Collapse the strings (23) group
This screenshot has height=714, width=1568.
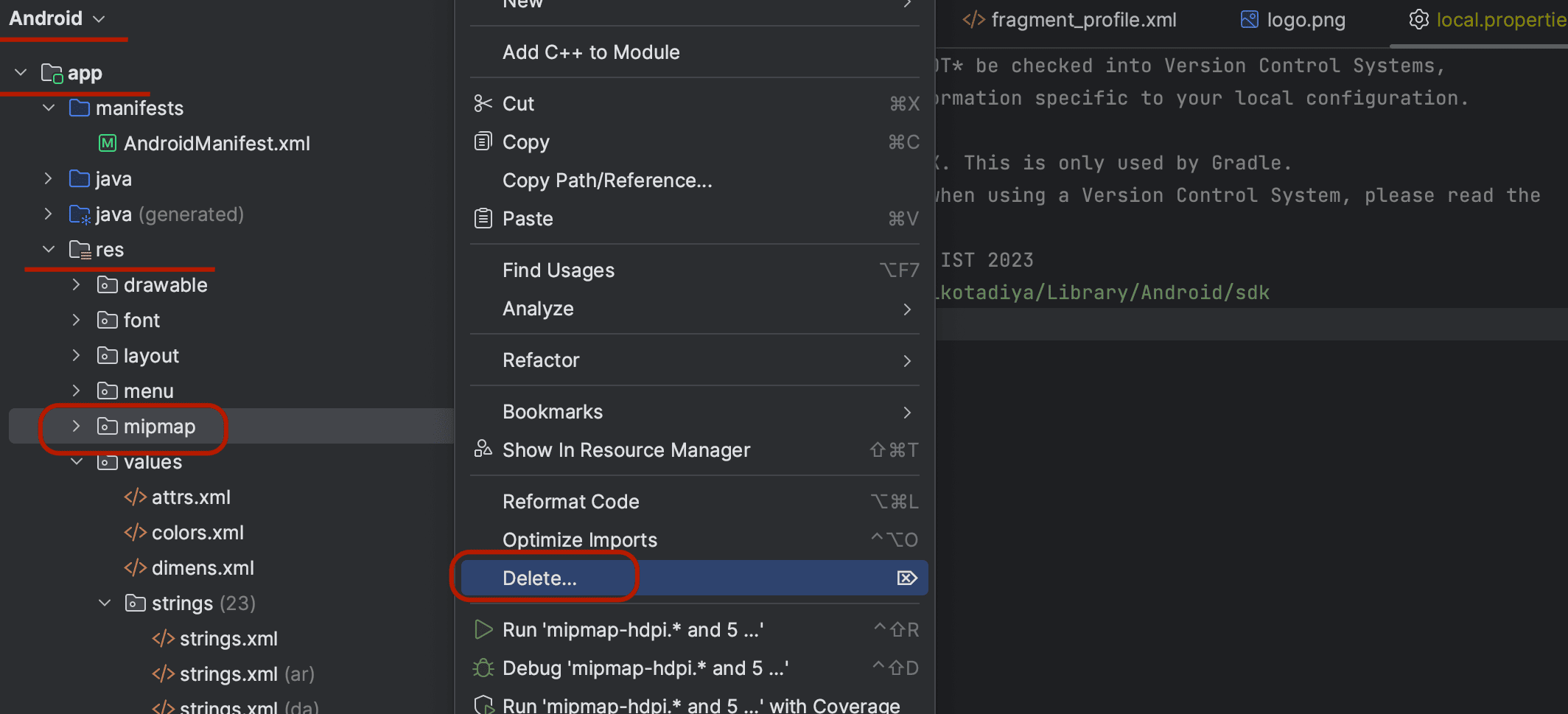point(105,603)
